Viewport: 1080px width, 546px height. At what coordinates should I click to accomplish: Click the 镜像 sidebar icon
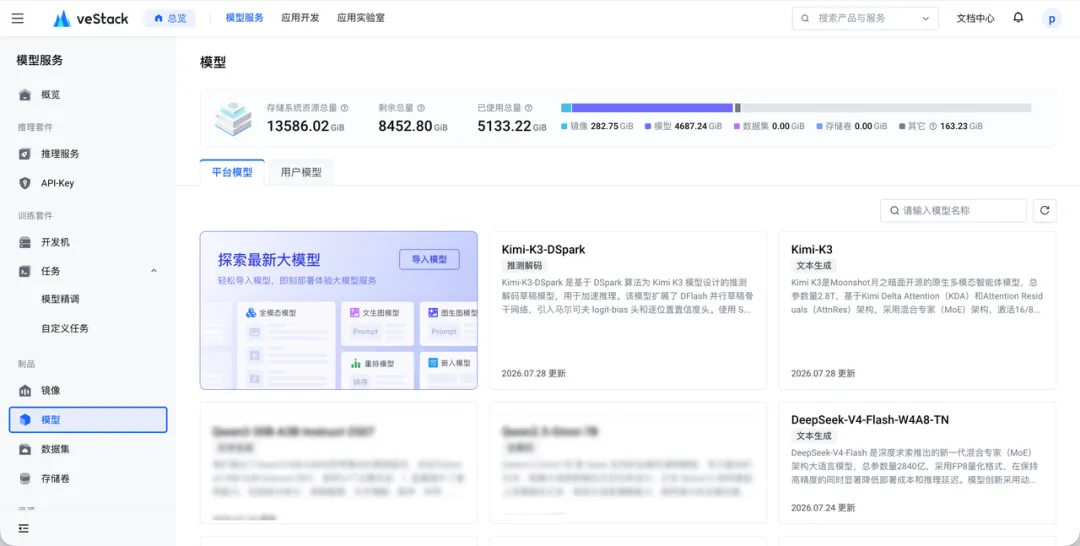pos(25,390)
